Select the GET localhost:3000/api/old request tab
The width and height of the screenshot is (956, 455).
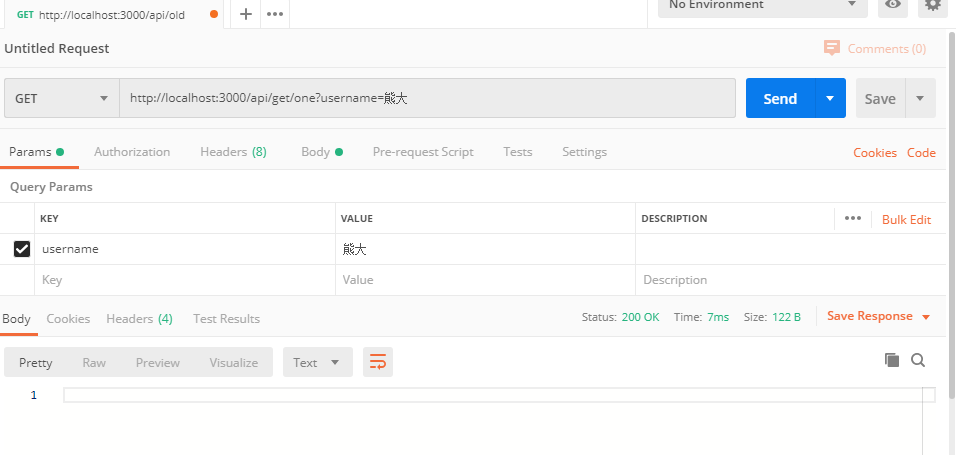[x=112, y=15]
